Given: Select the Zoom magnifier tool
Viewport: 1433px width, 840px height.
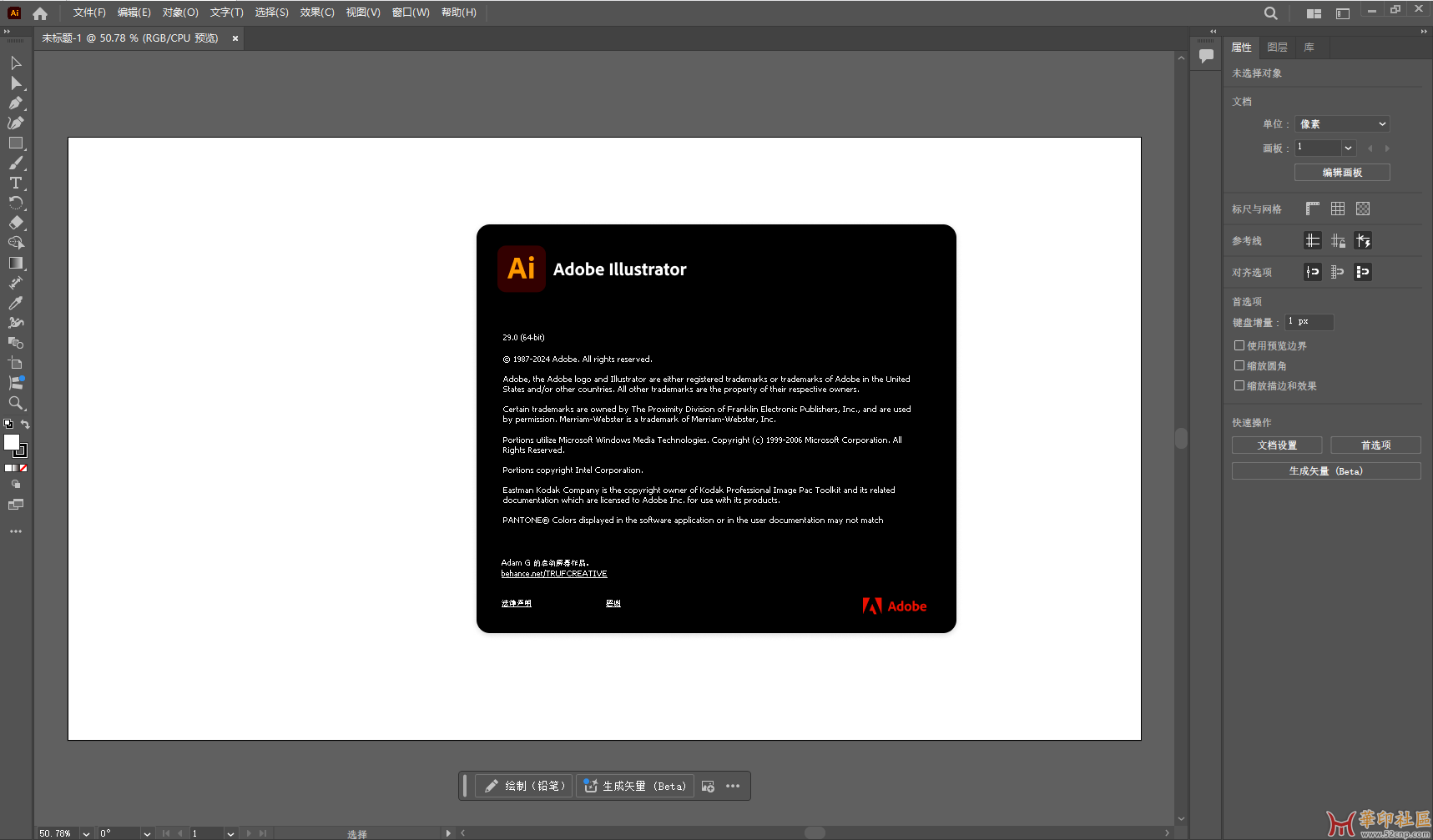Looking at the screenshot, I should click(16, 403).
